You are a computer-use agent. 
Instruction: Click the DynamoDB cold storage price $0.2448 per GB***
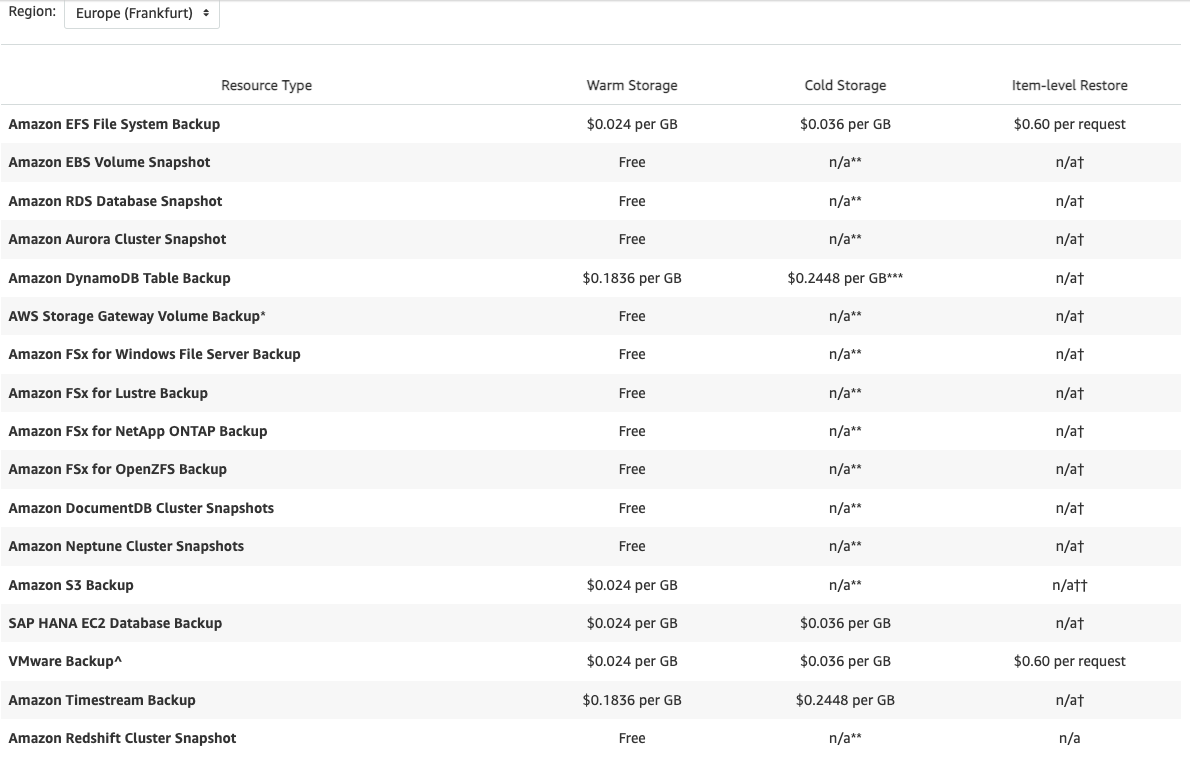coord(845,278)
